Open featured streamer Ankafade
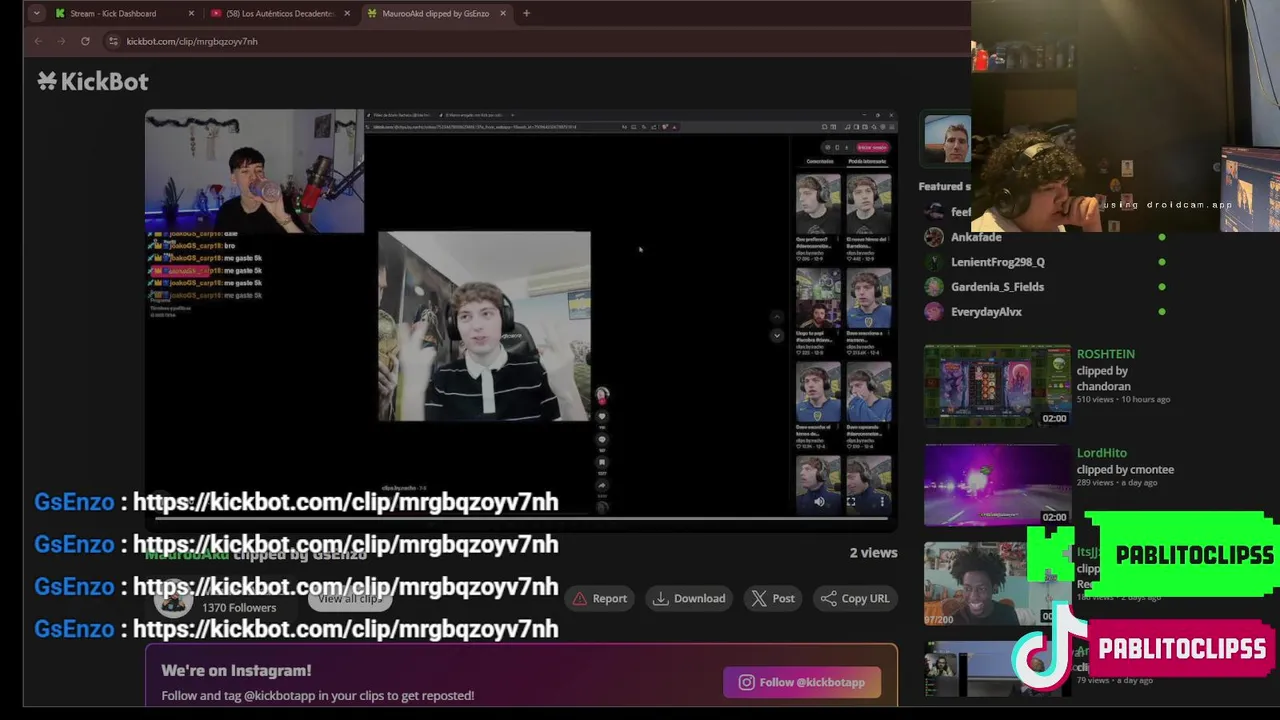 [x=976, y=237]
